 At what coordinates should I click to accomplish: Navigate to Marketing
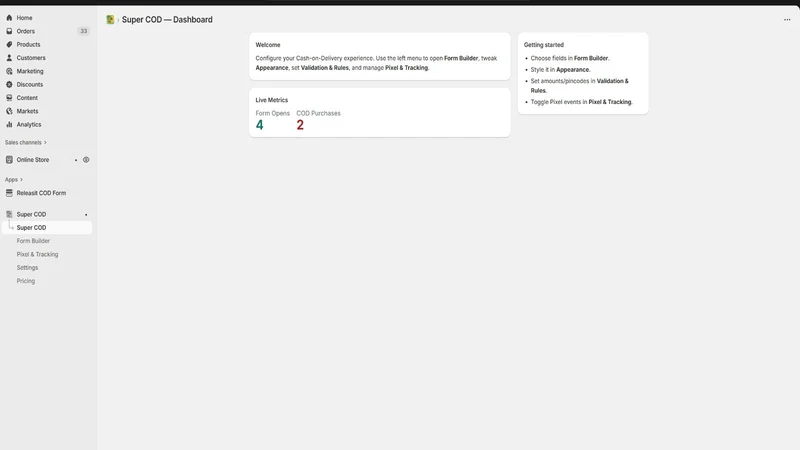[x=30, y=71]
